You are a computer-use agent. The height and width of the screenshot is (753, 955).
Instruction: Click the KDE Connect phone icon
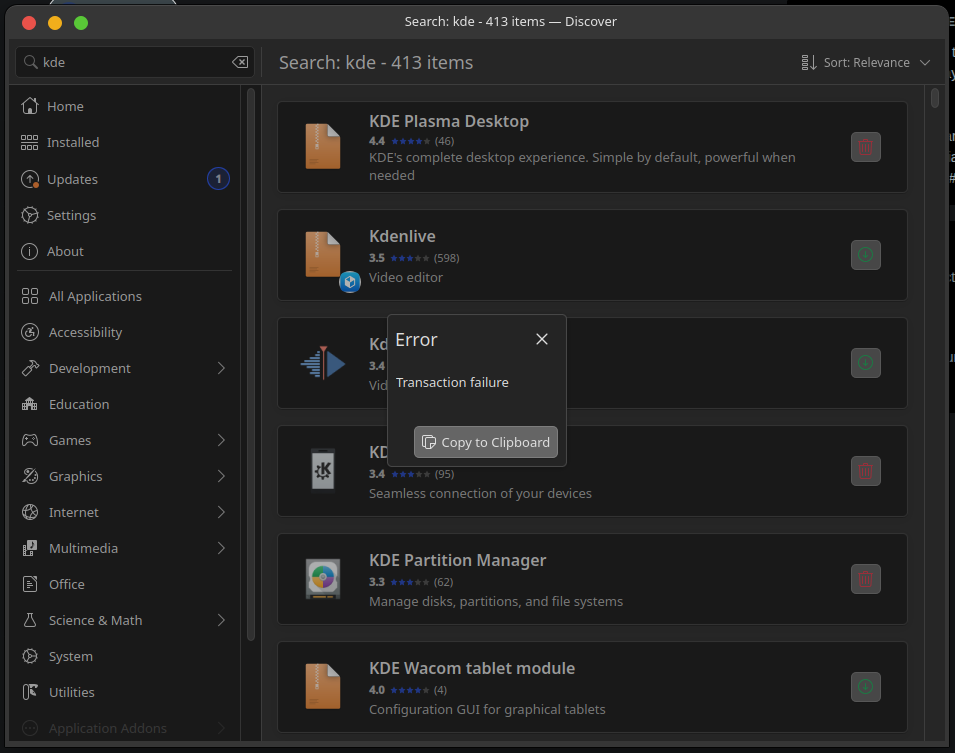(x=323, y=470)
